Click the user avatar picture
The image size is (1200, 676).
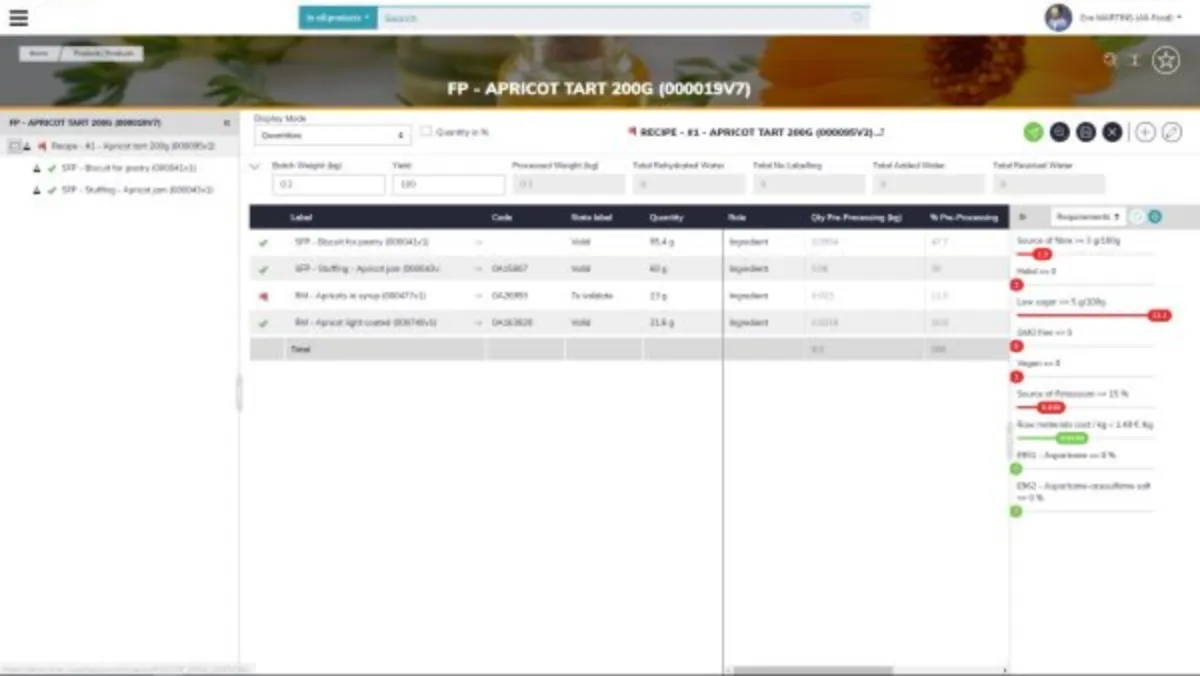pos(1058,18)
